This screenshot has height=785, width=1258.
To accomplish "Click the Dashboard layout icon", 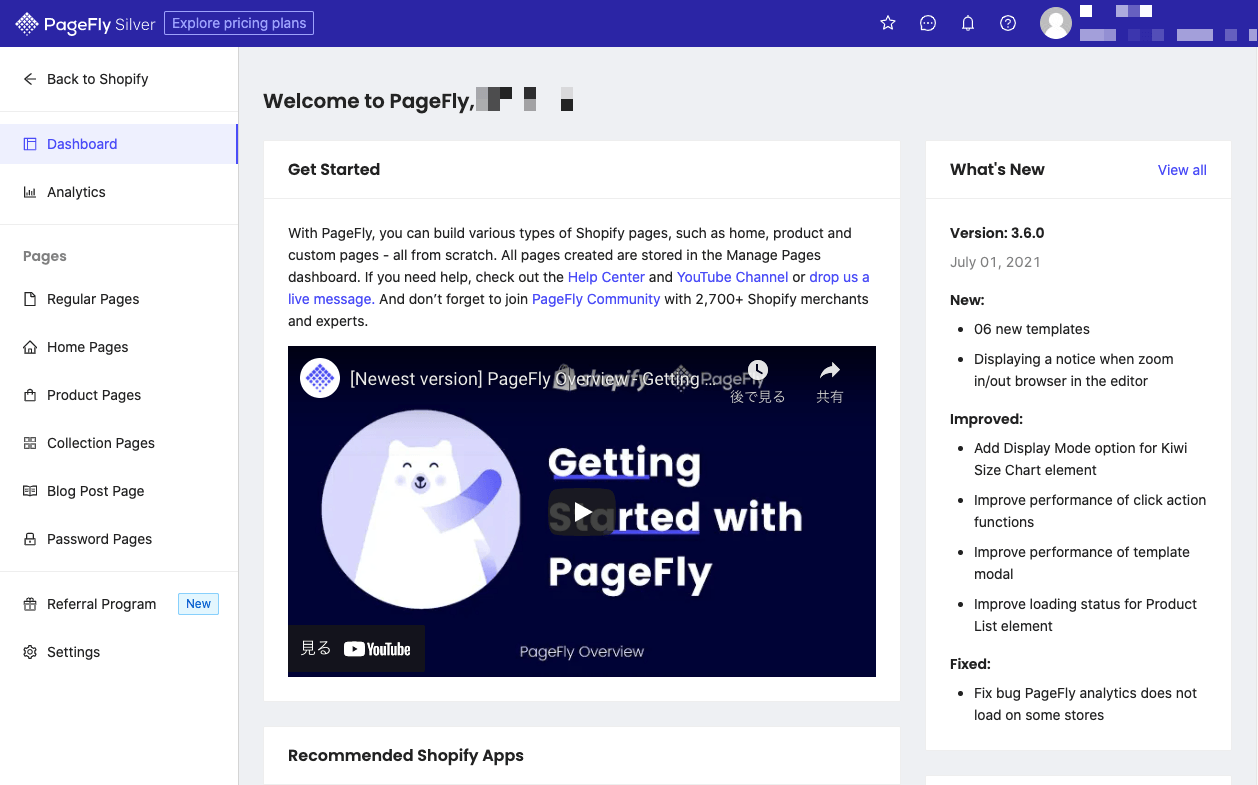I will 30,144.
